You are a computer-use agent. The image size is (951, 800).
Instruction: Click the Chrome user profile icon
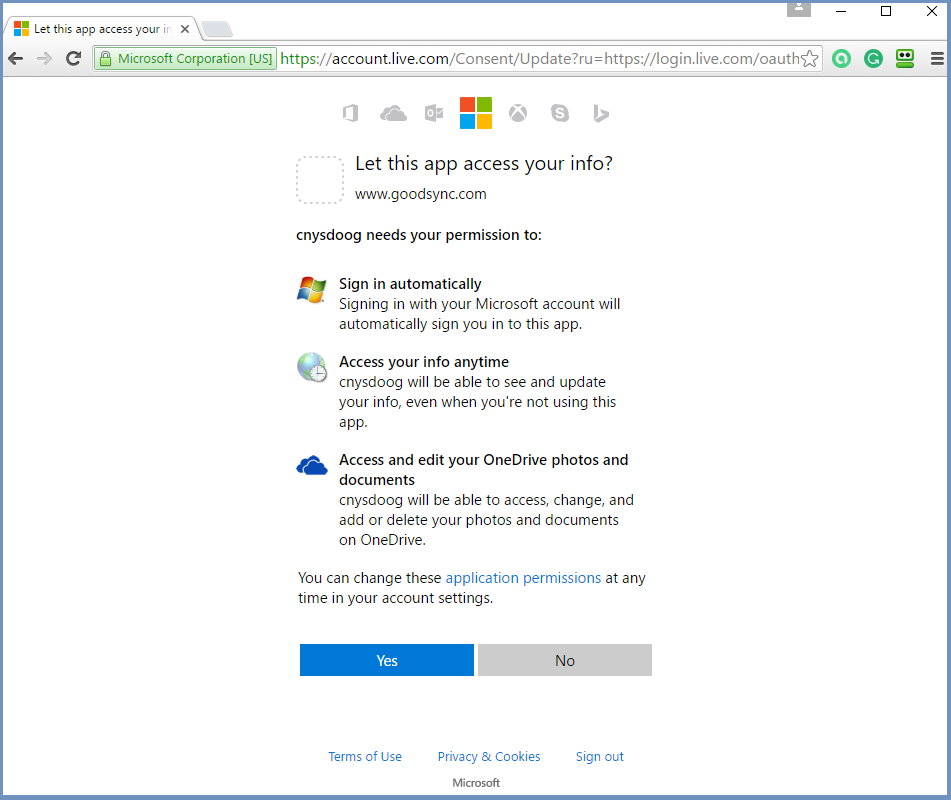(x=799, y=8)
